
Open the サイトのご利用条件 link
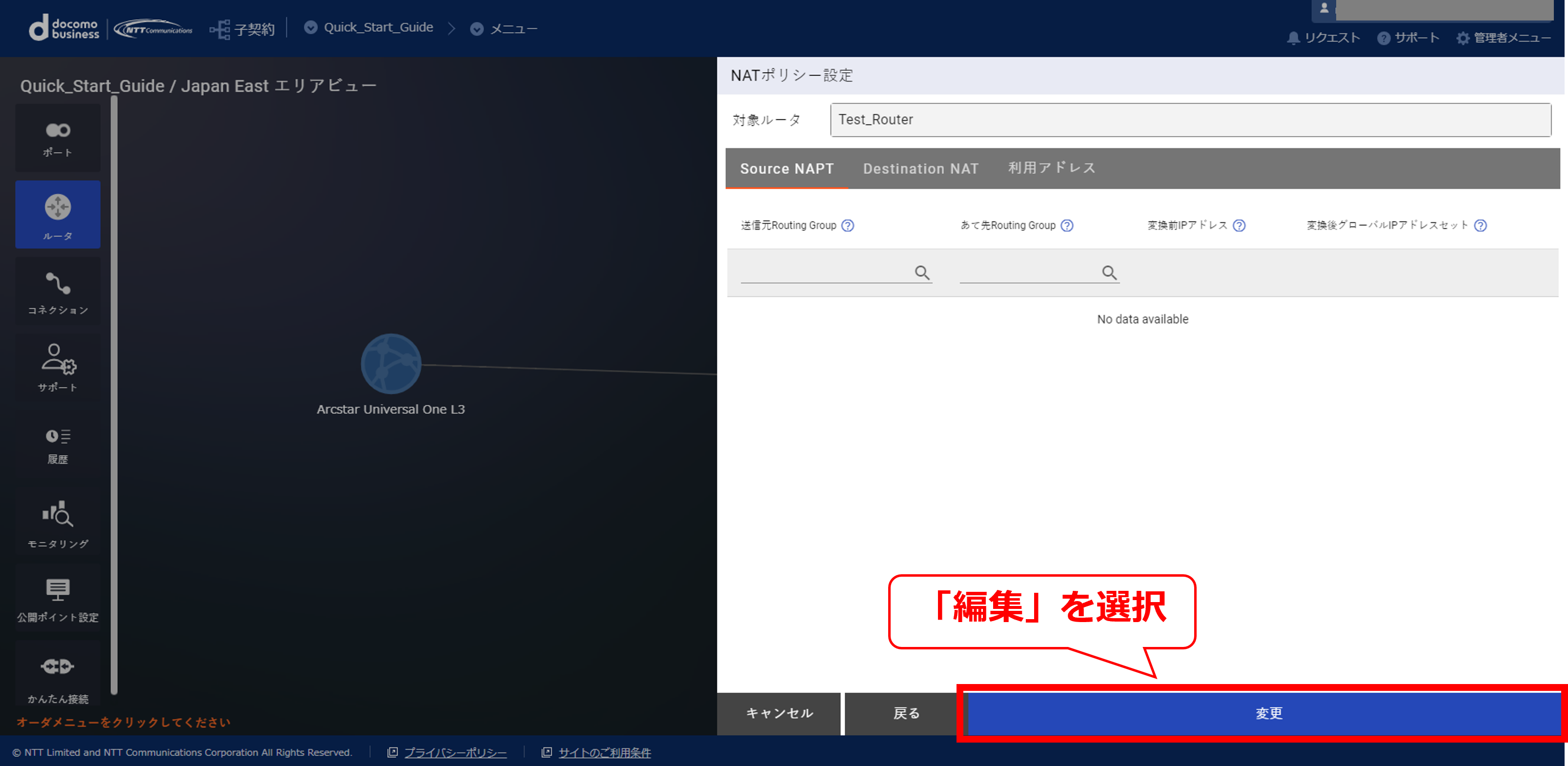click(605, 753)
